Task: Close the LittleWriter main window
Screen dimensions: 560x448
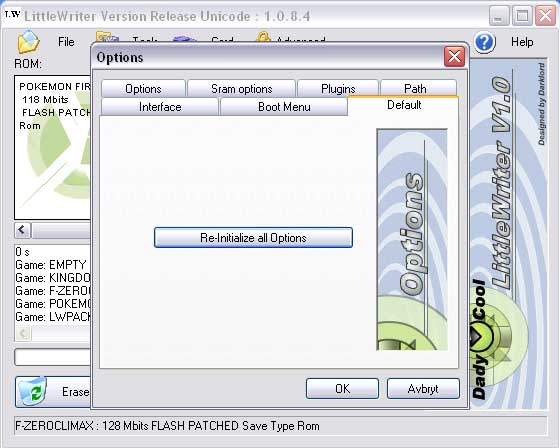Action: tap(545, 16)
